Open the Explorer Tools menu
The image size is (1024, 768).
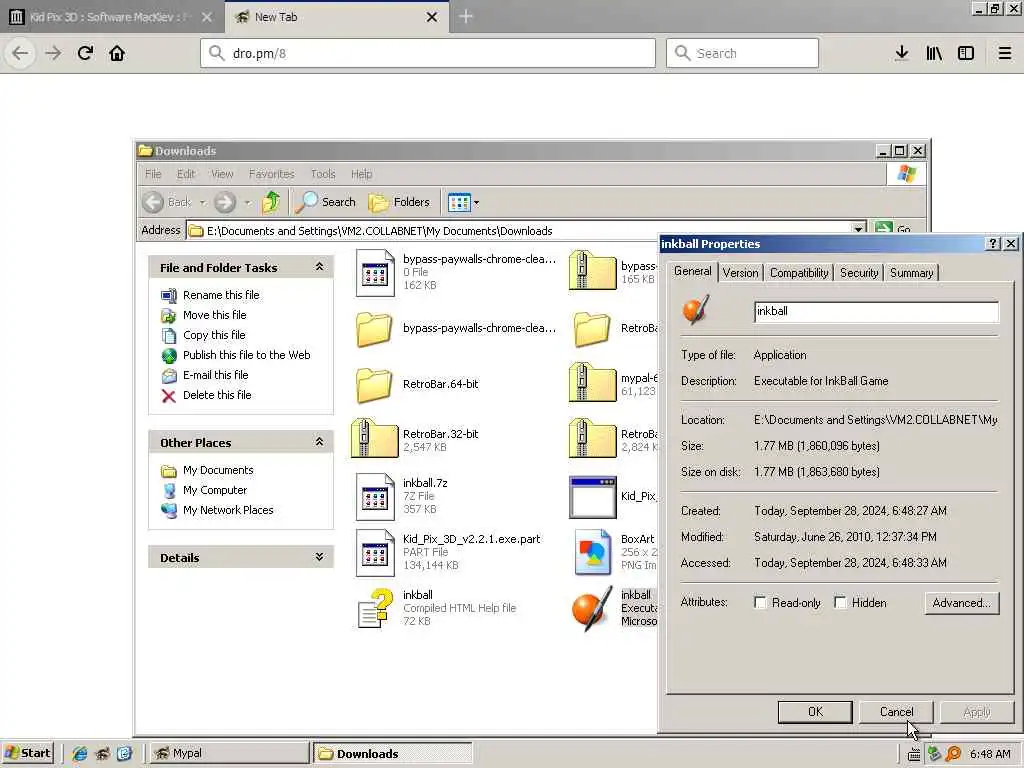[323, 174]
